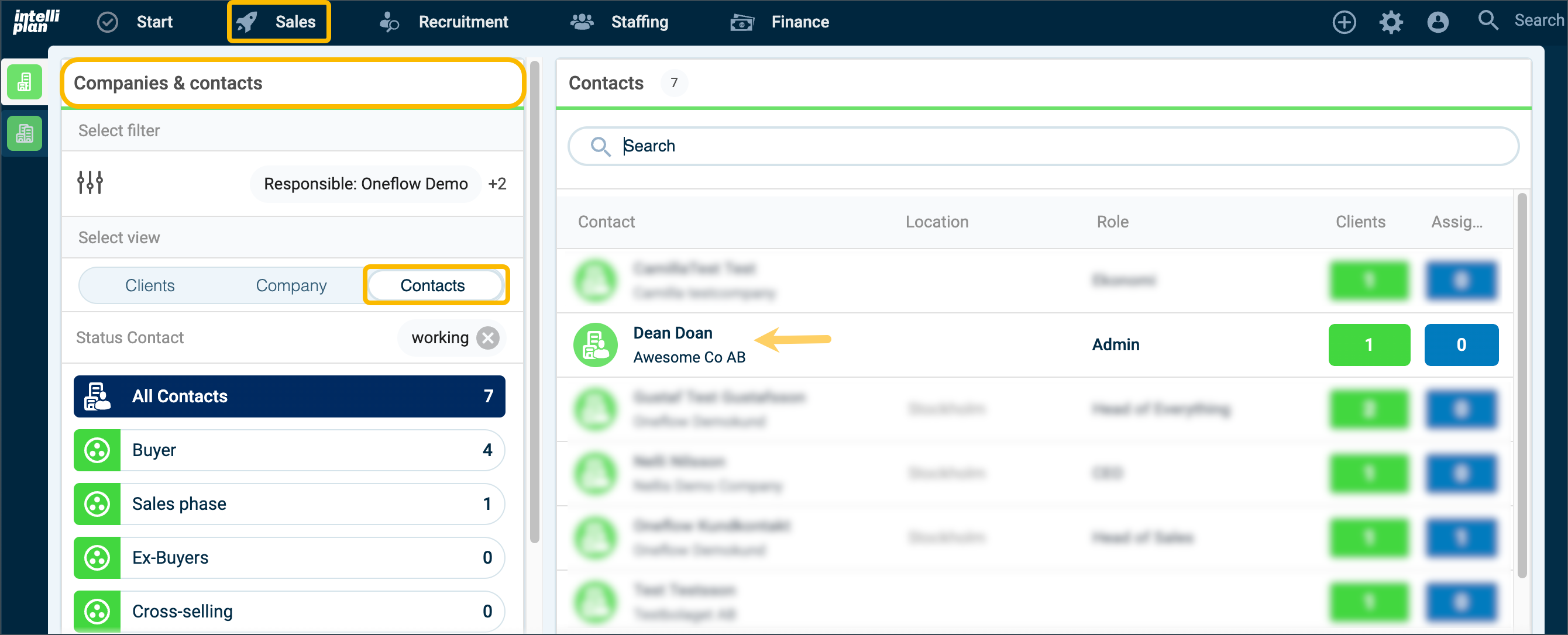Select the Buyer contact category
Viewport: 1568px width, 635px height.
point(289,450)
